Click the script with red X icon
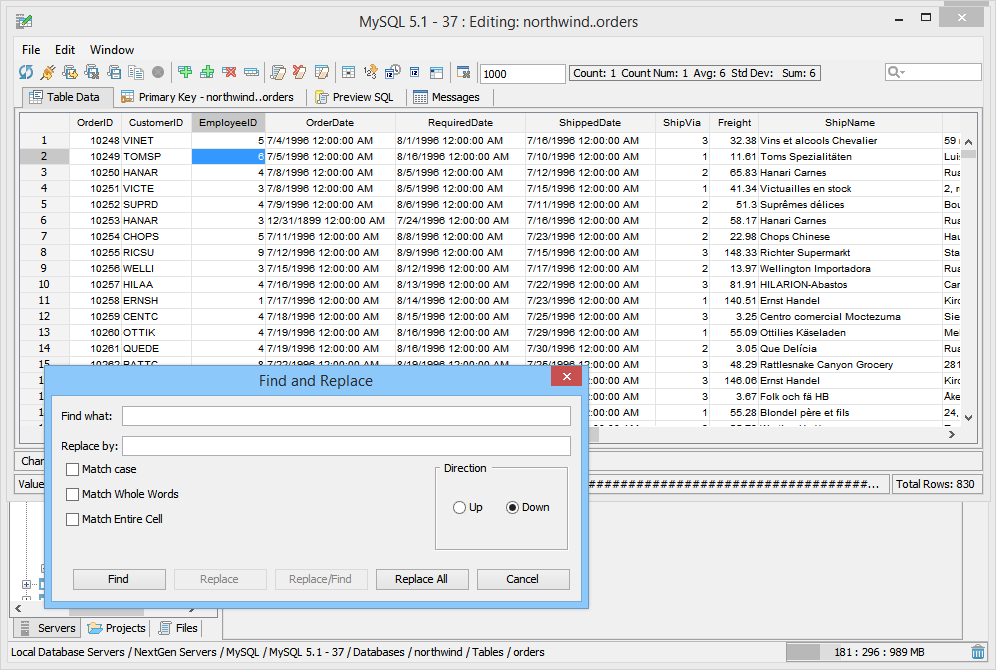Screen dimensions: 996x670 300,72
